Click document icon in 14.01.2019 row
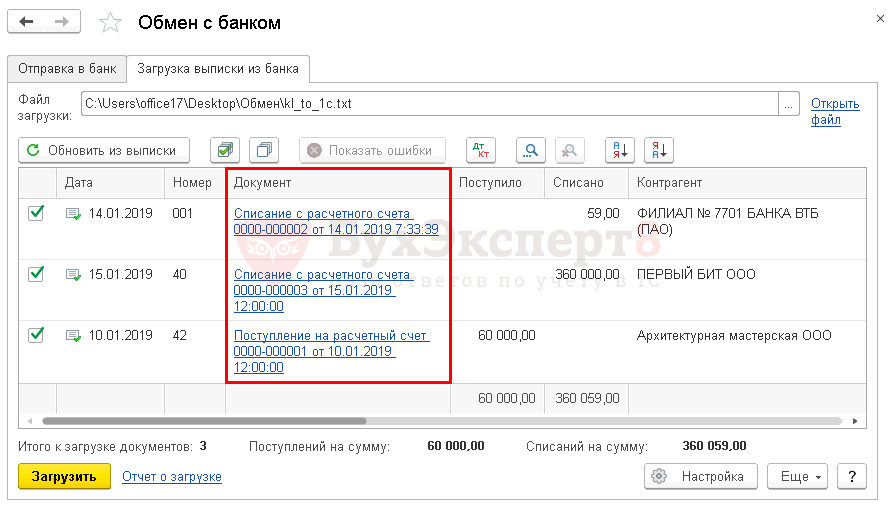This screenshot has height=508, width=892. 73,214
